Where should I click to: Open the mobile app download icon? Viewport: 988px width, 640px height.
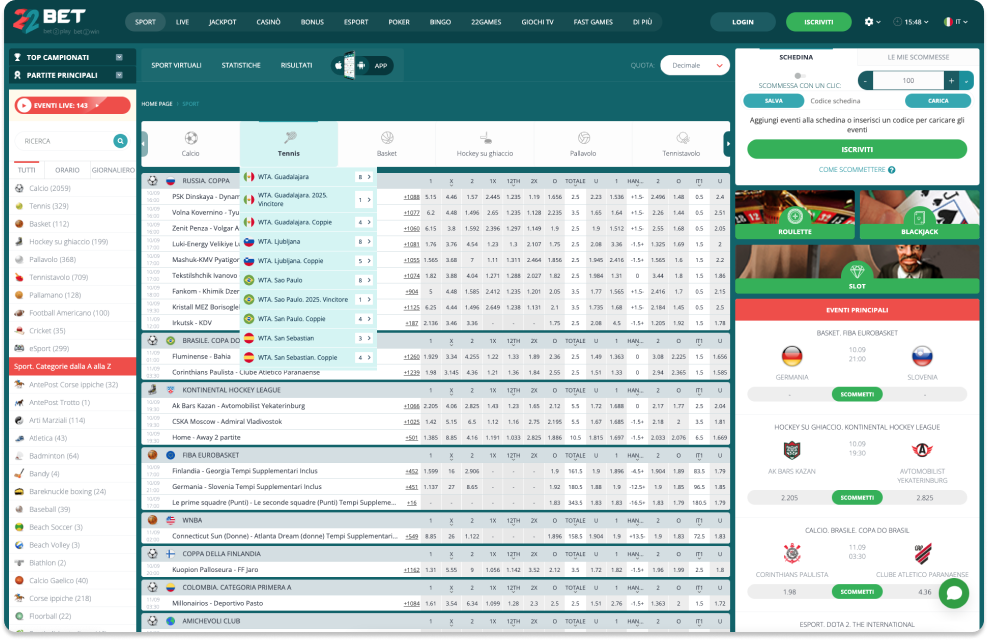point(358,65)
